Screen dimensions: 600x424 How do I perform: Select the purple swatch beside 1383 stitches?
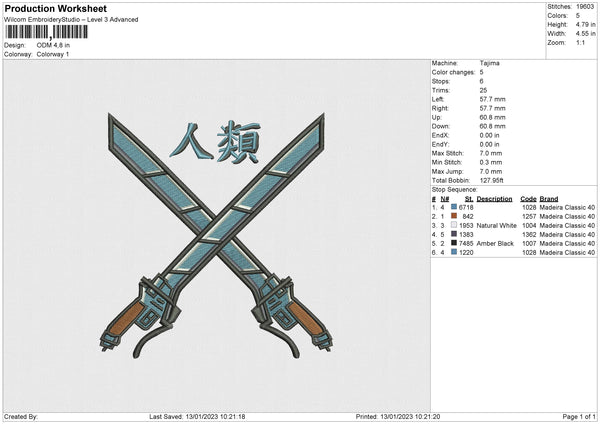(454, 234)
